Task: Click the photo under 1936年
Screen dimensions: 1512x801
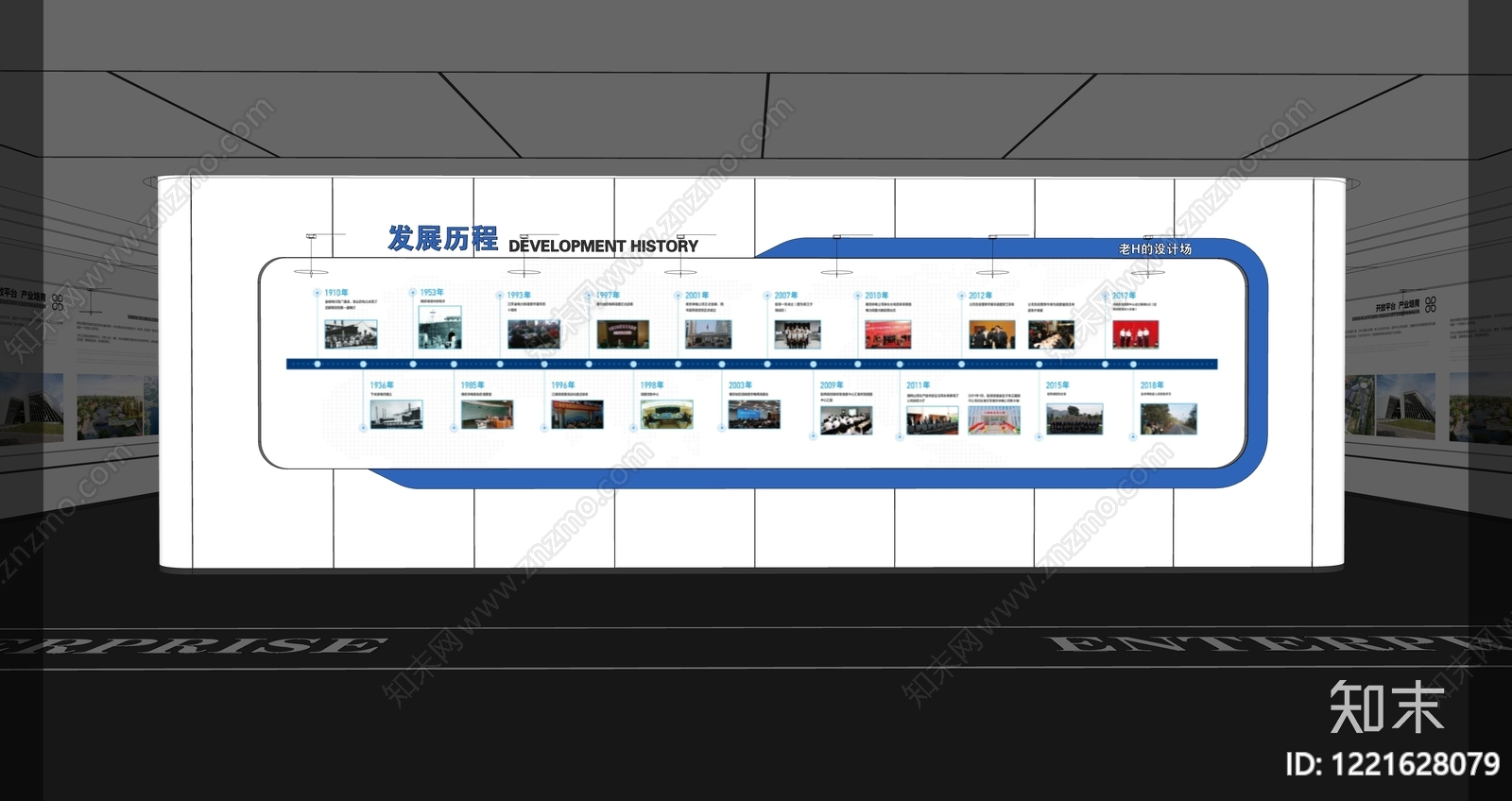Action: point(396,415)
